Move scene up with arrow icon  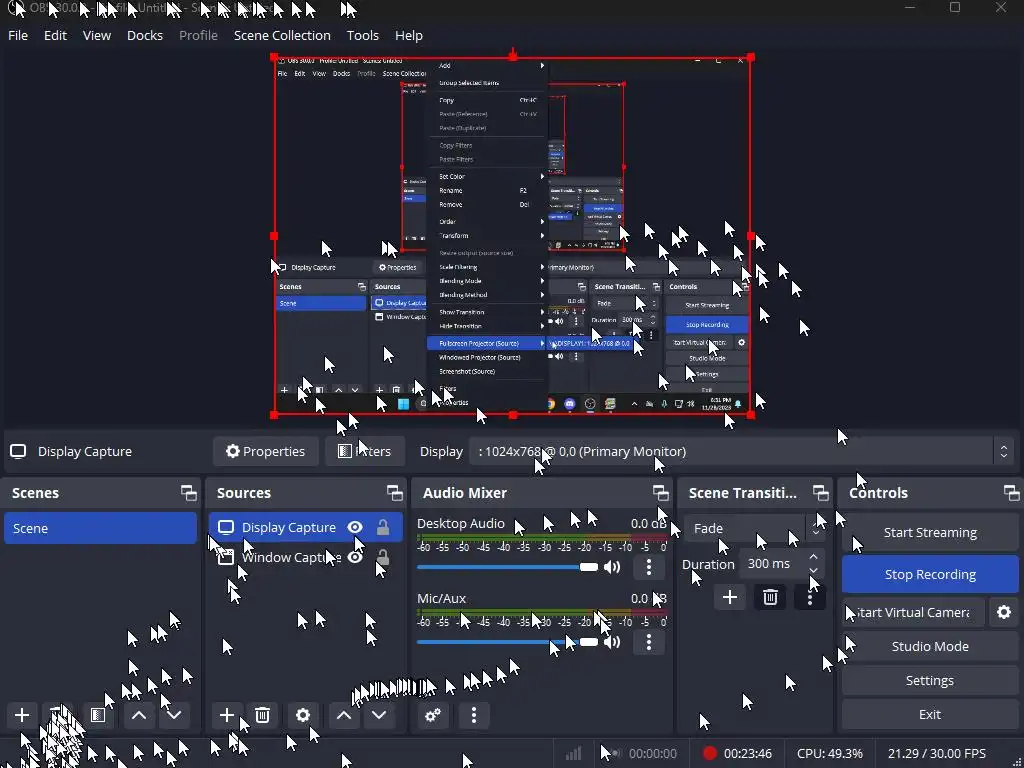pyautogui.click(x=138, y=715)
